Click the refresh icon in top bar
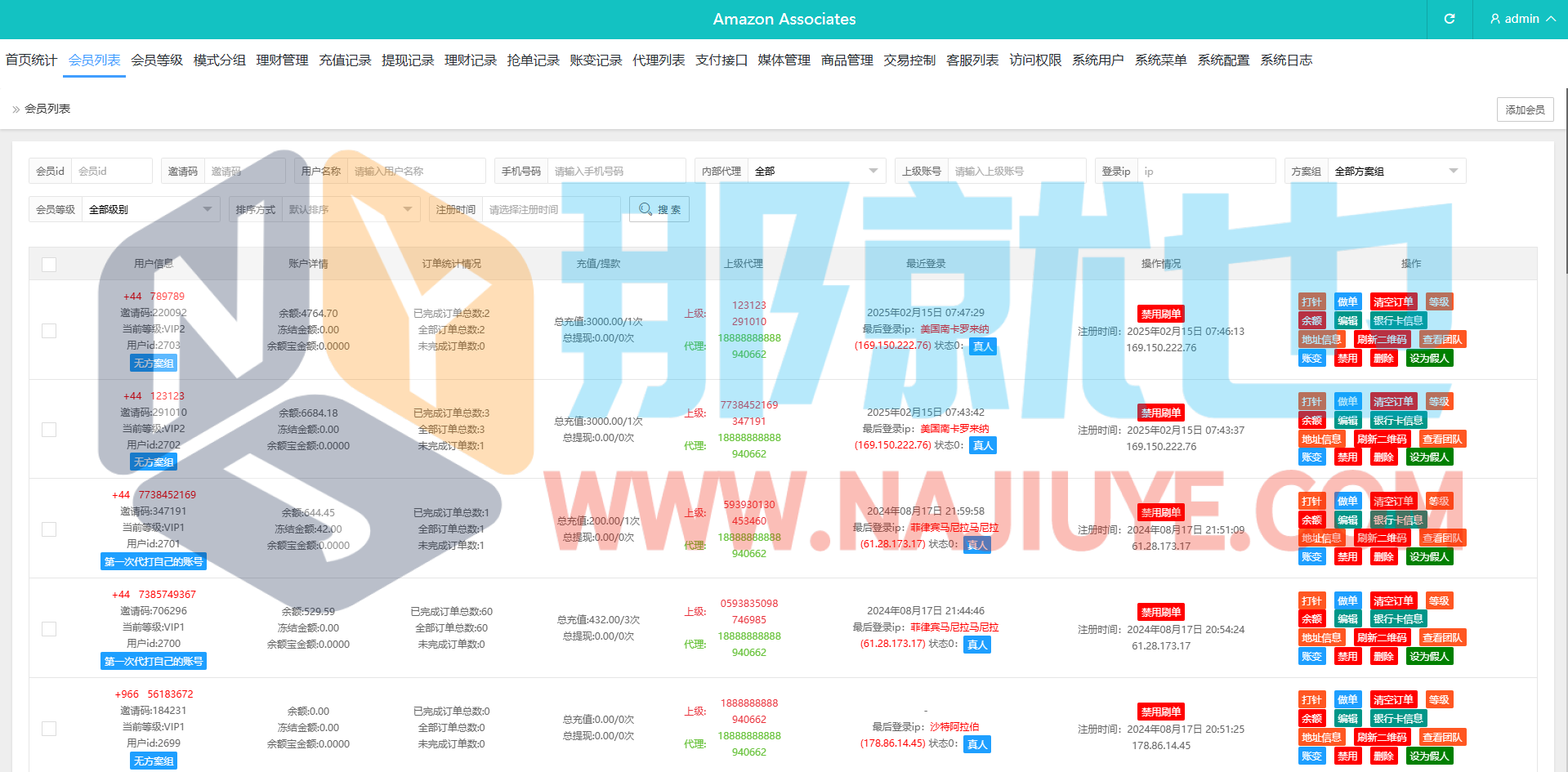Image resolution: width=1568 pixels, height=772 pixels. point(1449,19)
